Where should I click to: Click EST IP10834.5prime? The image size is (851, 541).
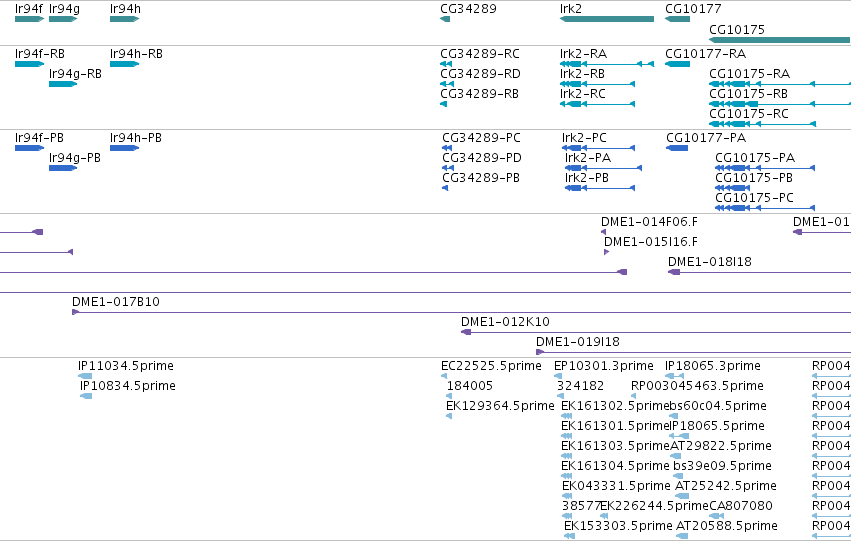pyautogui.click(x=128, y=386)
